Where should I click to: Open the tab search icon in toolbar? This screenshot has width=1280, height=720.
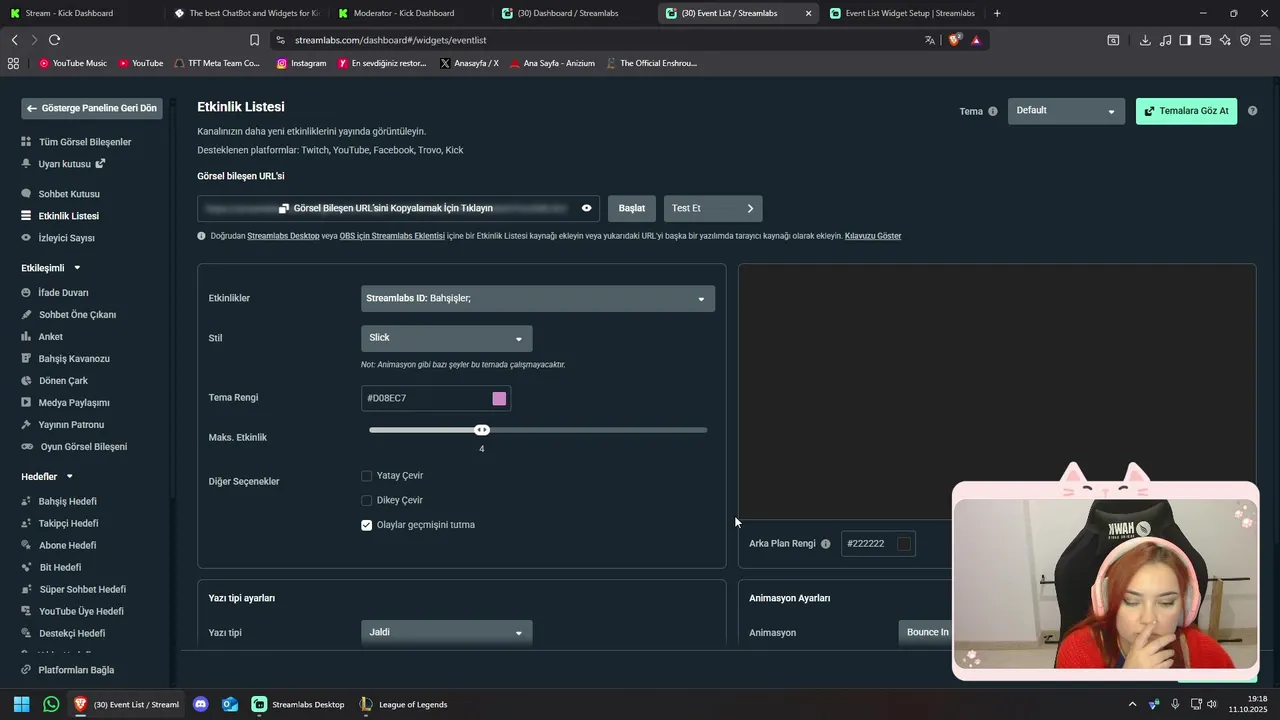(x=1113, y=40)
